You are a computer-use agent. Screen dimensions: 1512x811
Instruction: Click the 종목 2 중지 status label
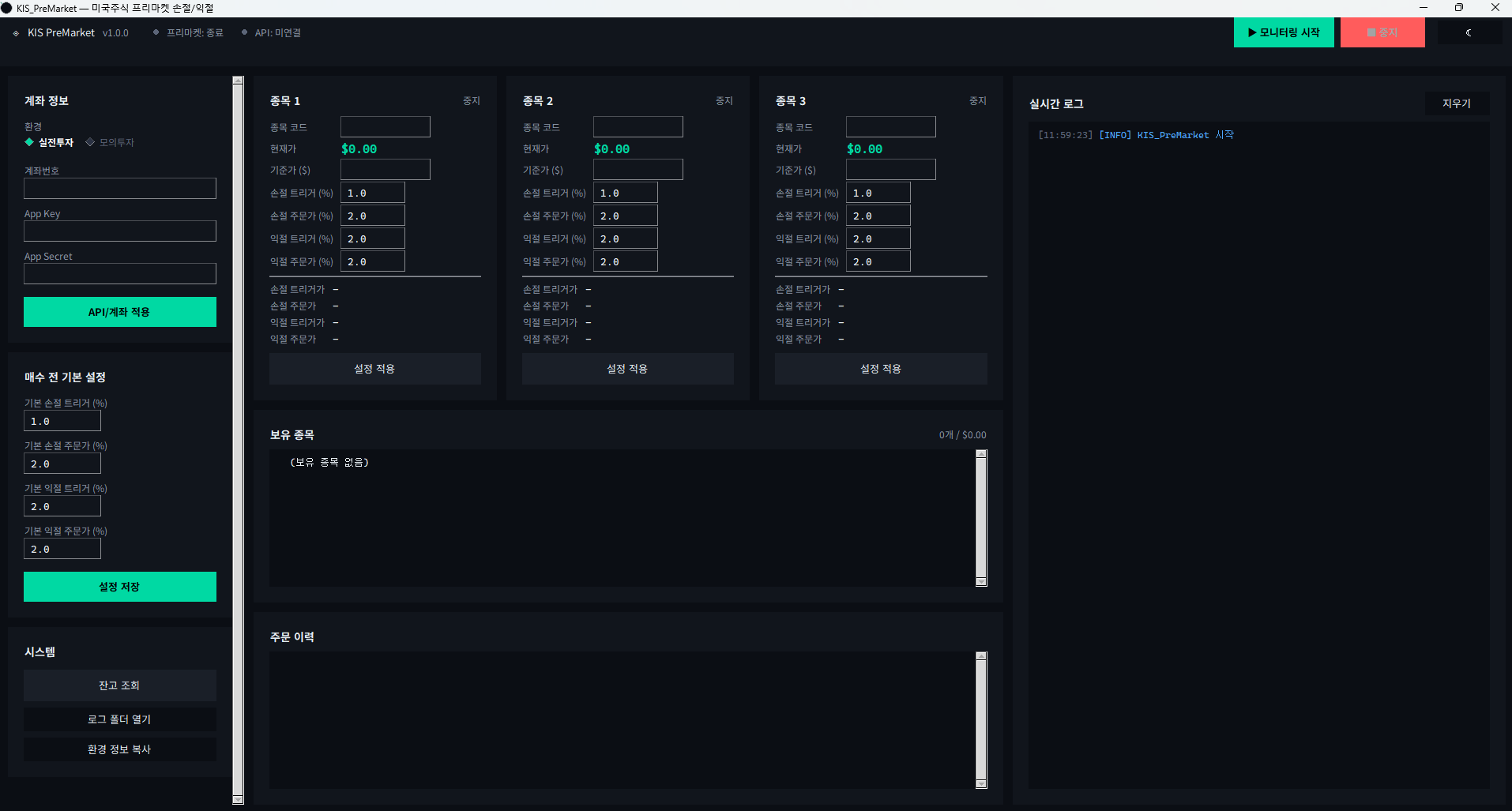point(724,101)
